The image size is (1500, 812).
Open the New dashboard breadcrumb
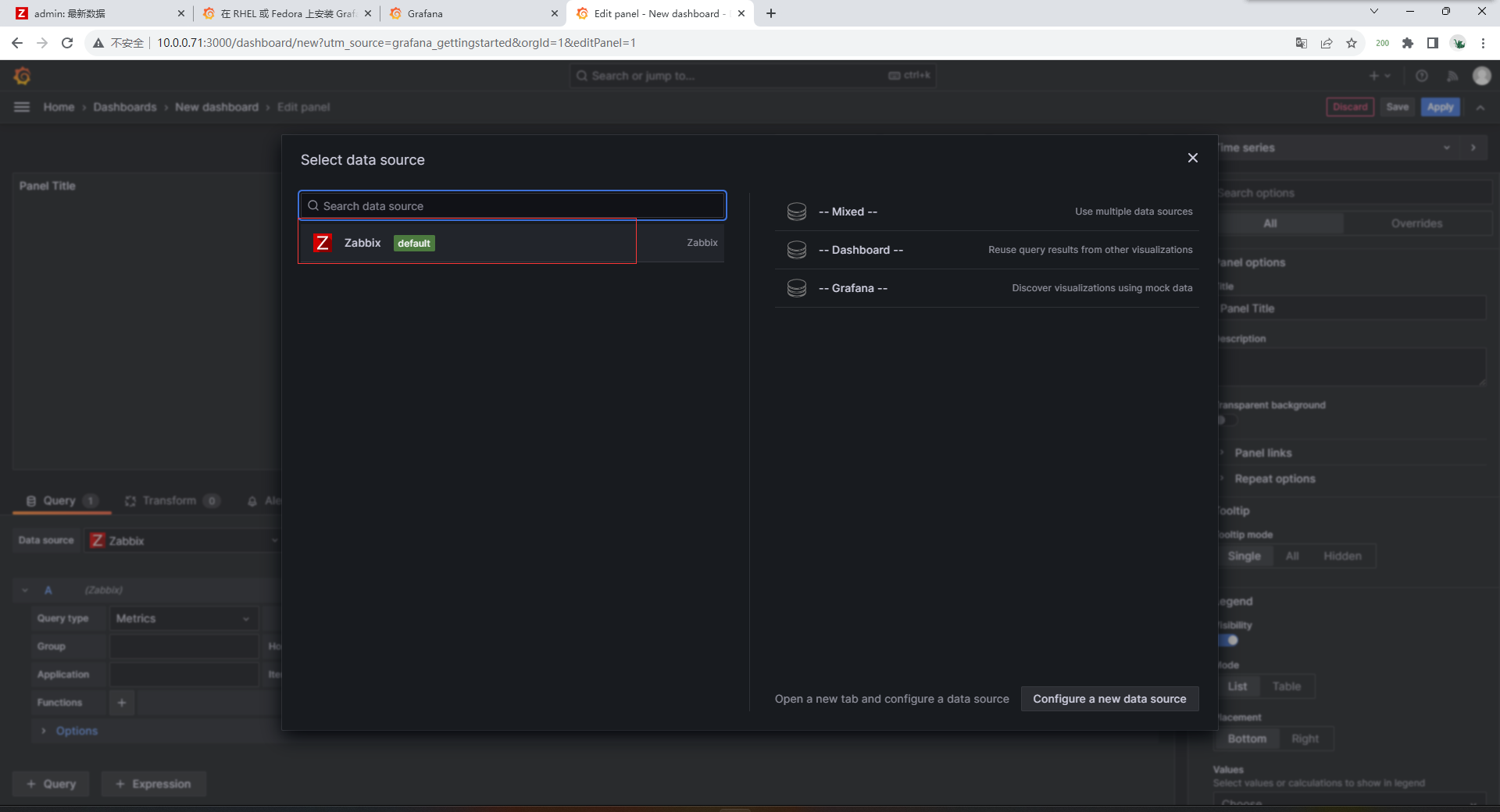216,107
